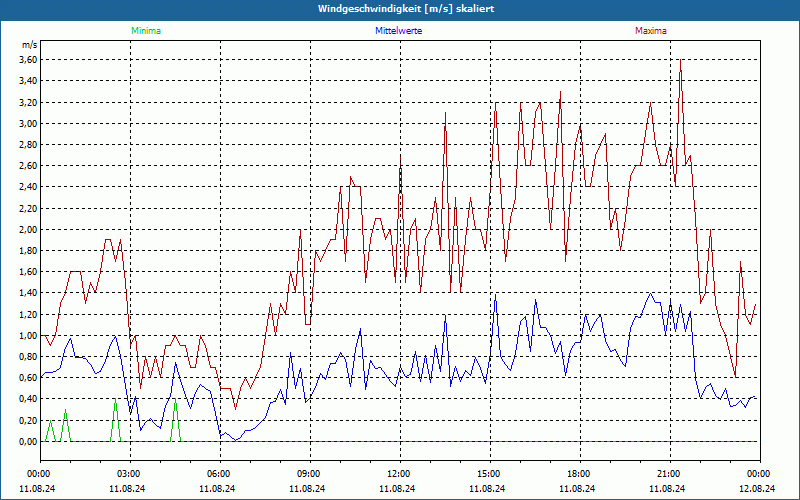This screenshot has height=500, width=800.
Task: Click the 2,80 y-axis value
Action: (x=28, y=144)
